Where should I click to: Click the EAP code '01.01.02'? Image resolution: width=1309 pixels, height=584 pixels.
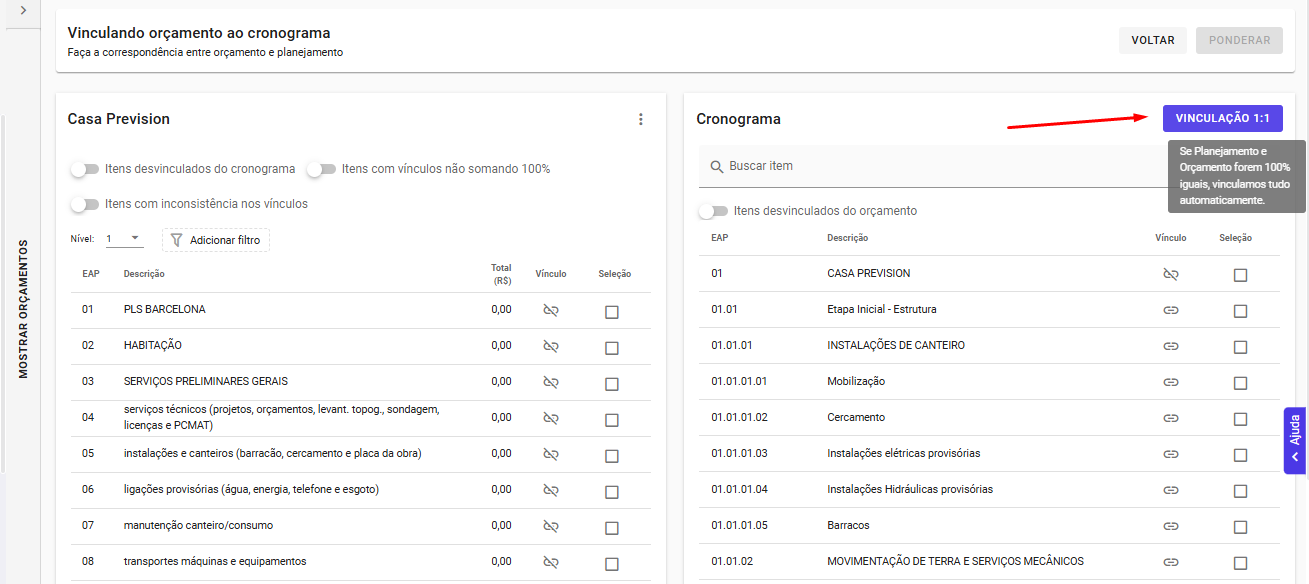coord(732,562)
